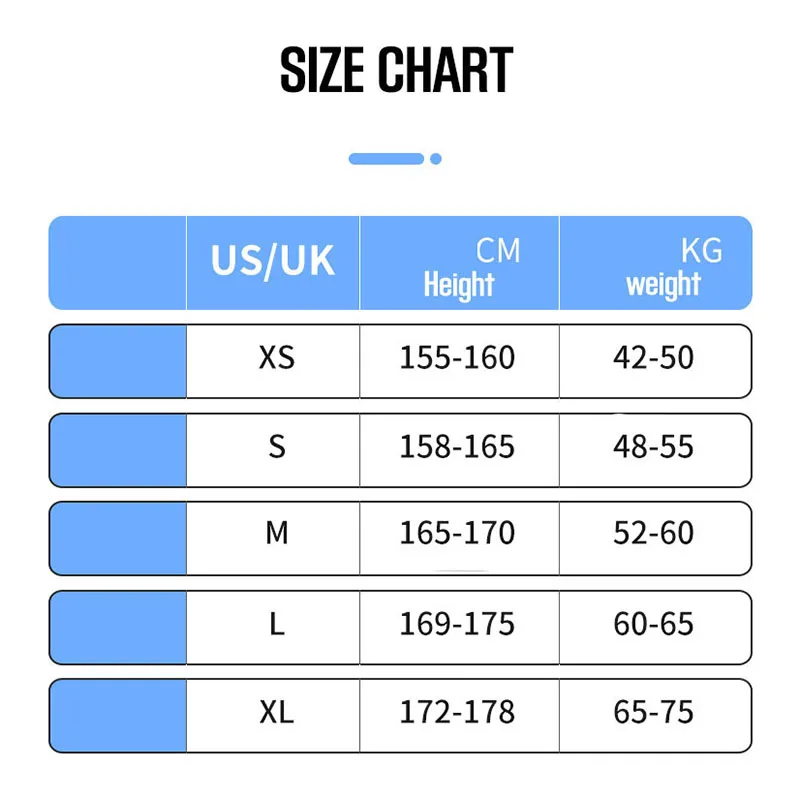
Task: Click the XS size cell
Action: [x=276, y=358]
